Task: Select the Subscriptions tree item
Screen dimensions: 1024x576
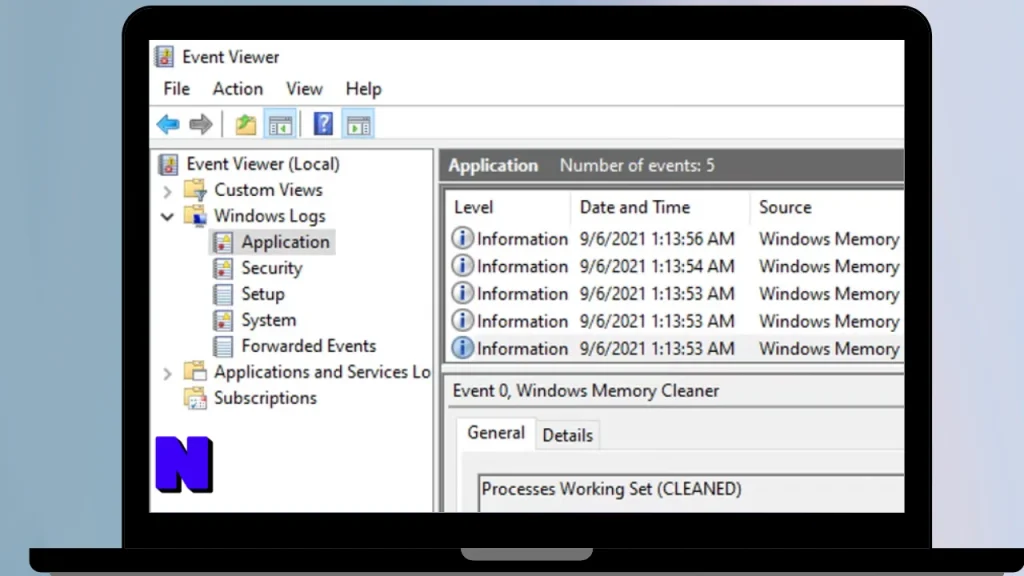Action: (265, 398)
